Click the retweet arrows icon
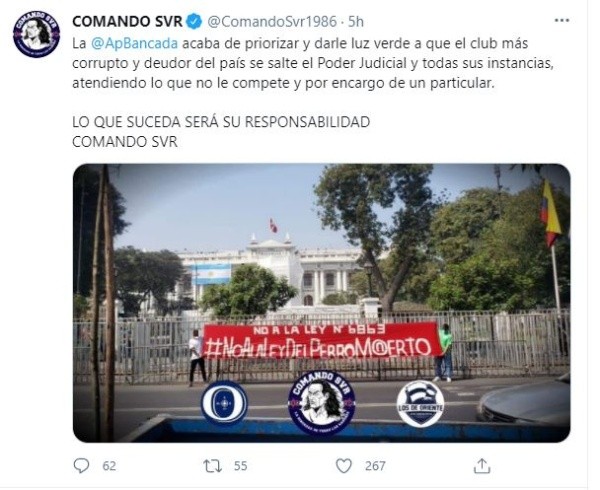 (212, 466)
